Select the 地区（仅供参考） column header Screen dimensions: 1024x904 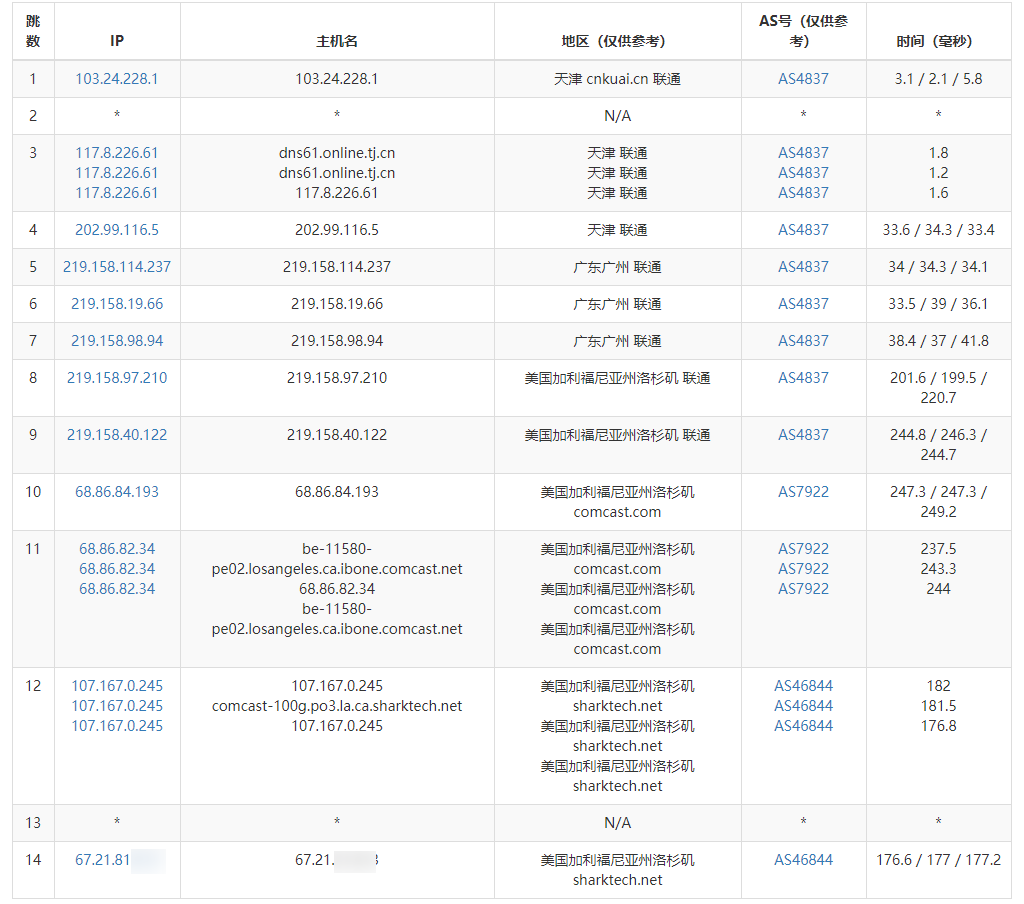pos(617,41)
